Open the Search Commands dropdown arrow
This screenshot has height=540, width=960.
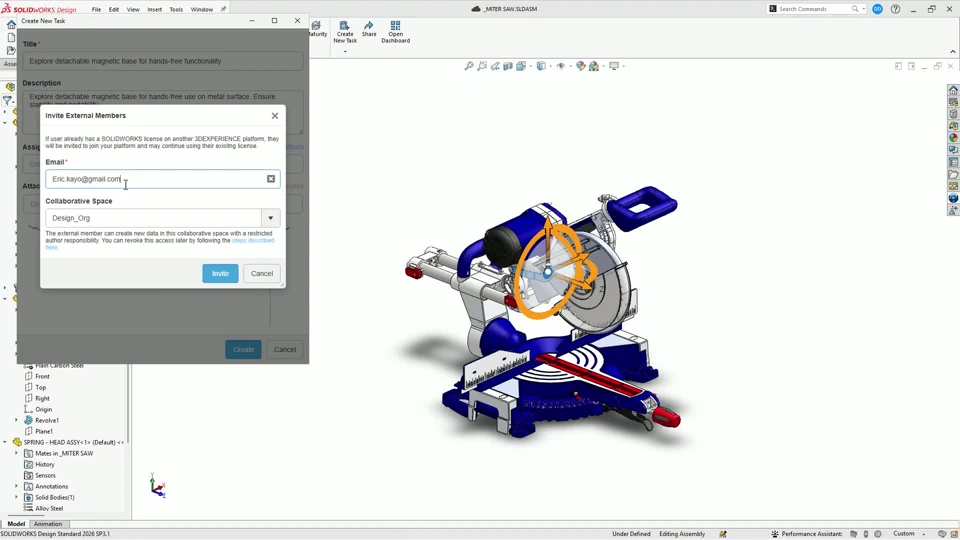pos(863,9)
